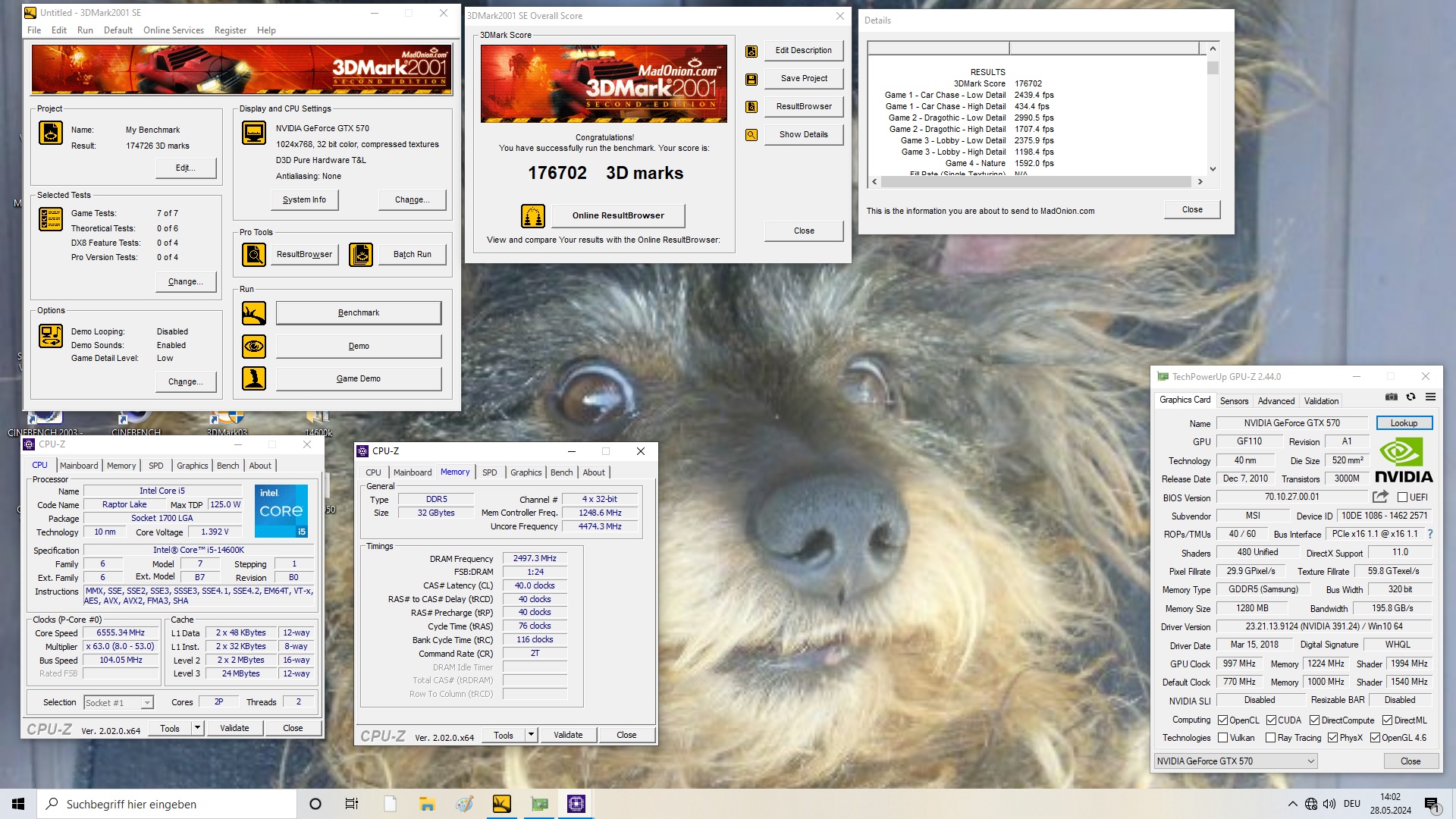Open the GPU selection dropdown in GPU-Z
Image resolution: width=1456 pixels, height=819 pixels.
tap(1235, 761)
